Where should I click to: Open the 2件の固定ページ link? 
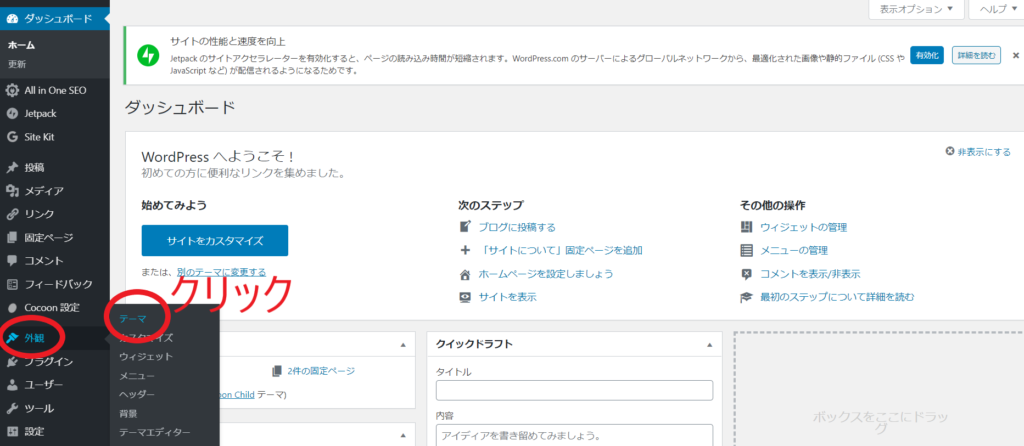point(321,371)
